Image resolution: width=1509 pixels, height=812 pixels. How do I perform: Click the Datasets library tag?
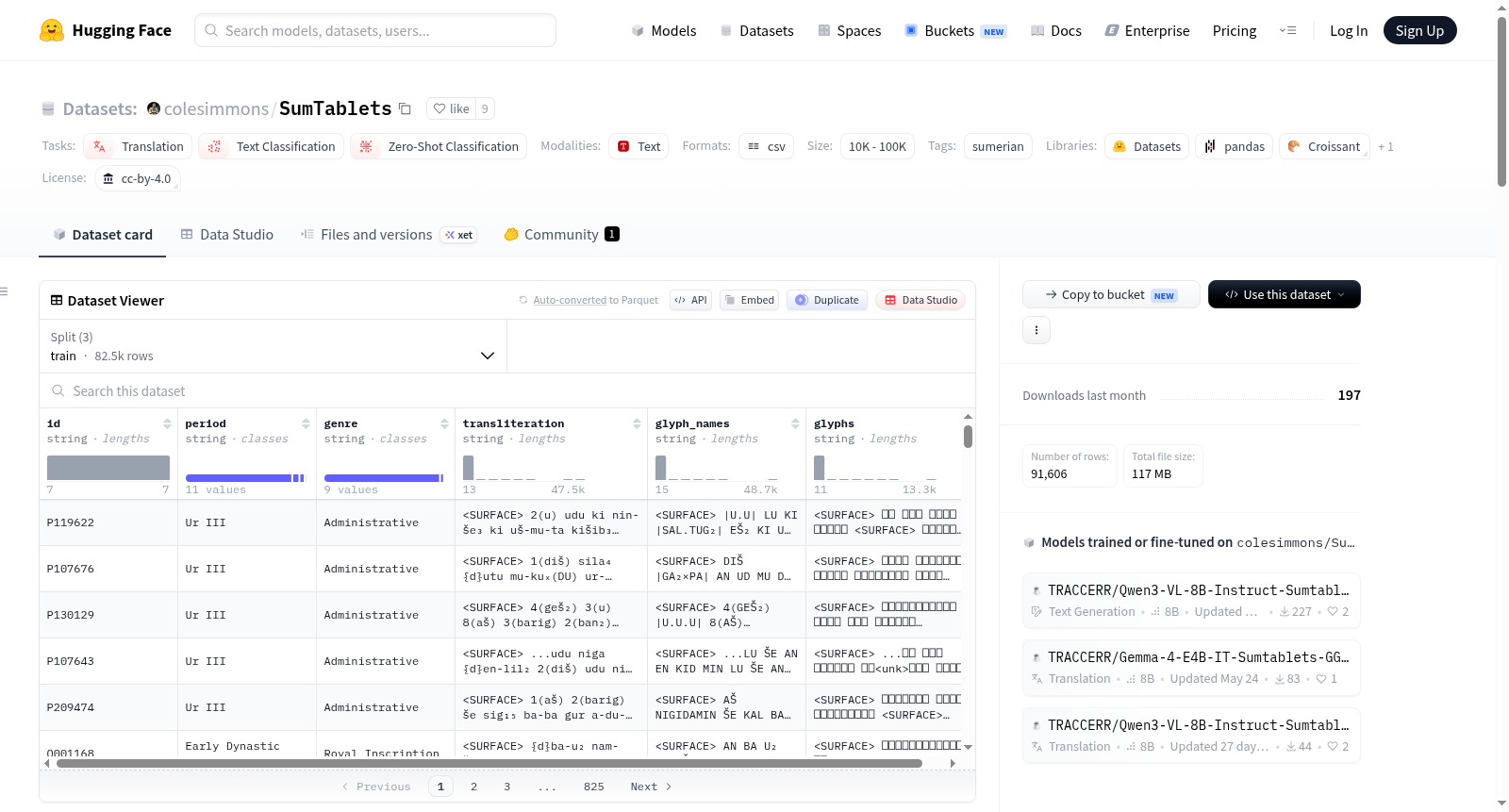[1147, 146]
